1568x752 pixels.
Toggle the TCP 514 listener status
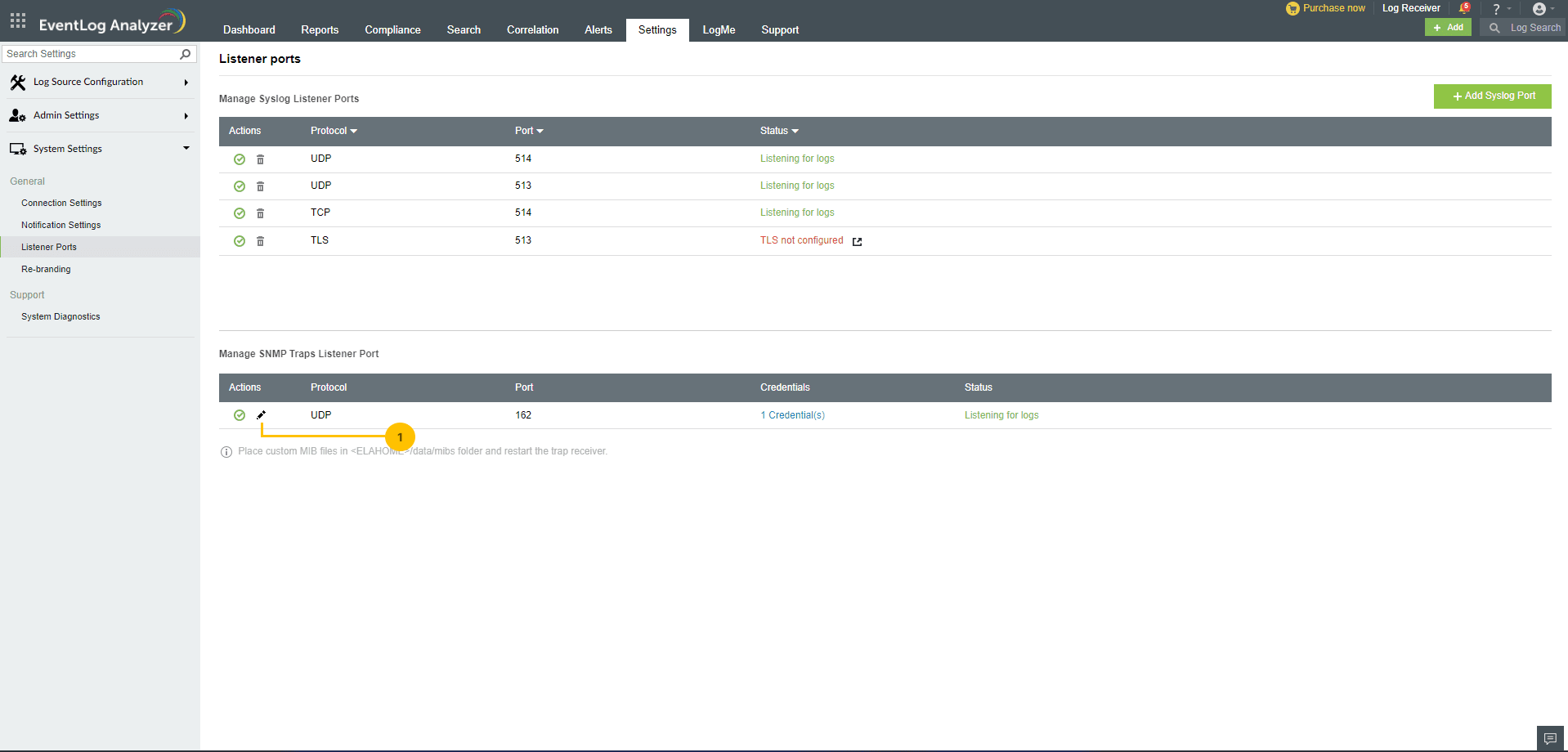(x=240, y=213)
